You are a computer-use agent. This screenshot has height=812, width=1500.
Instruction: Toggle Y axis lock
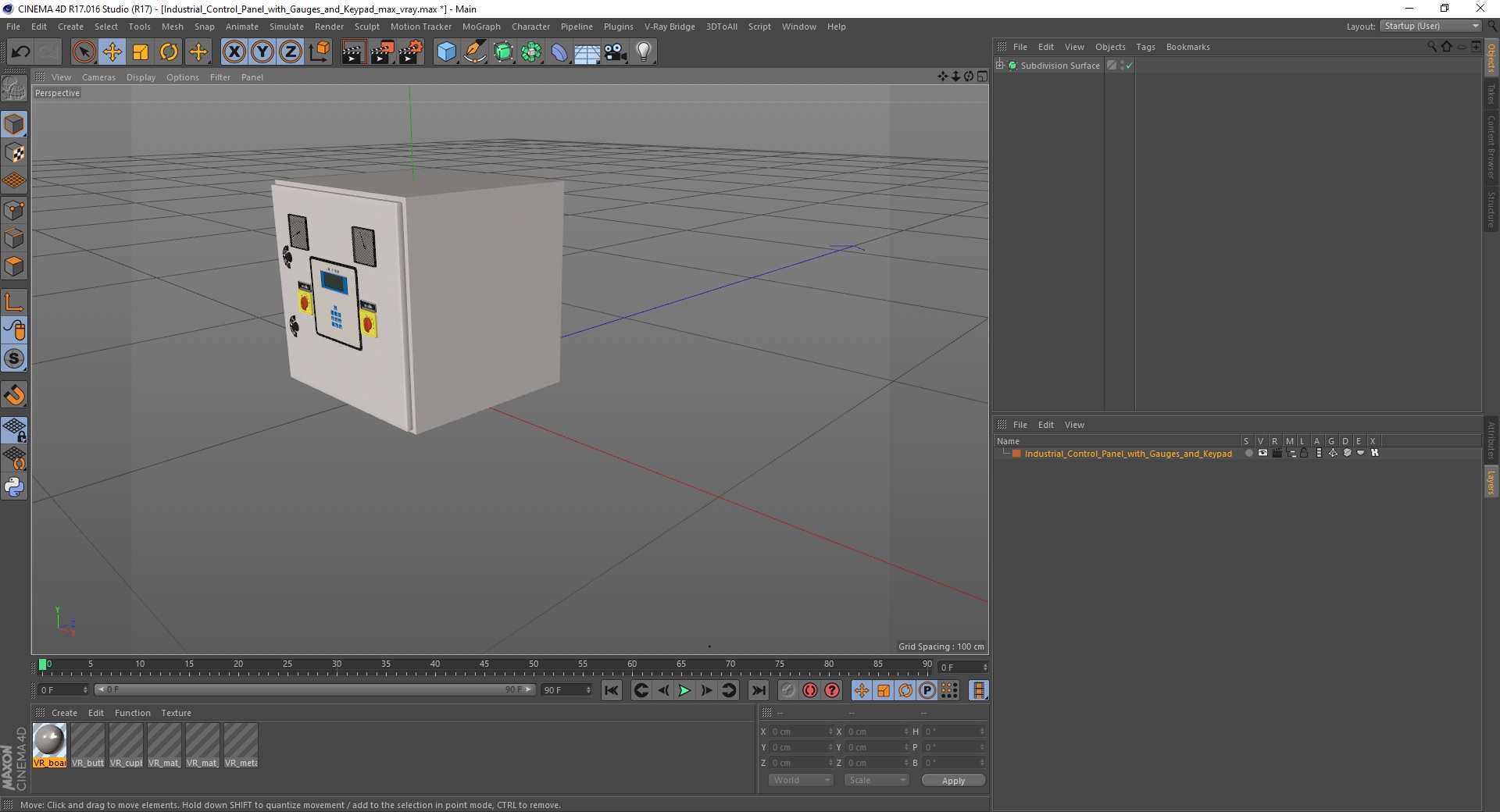tap(262, 52)
